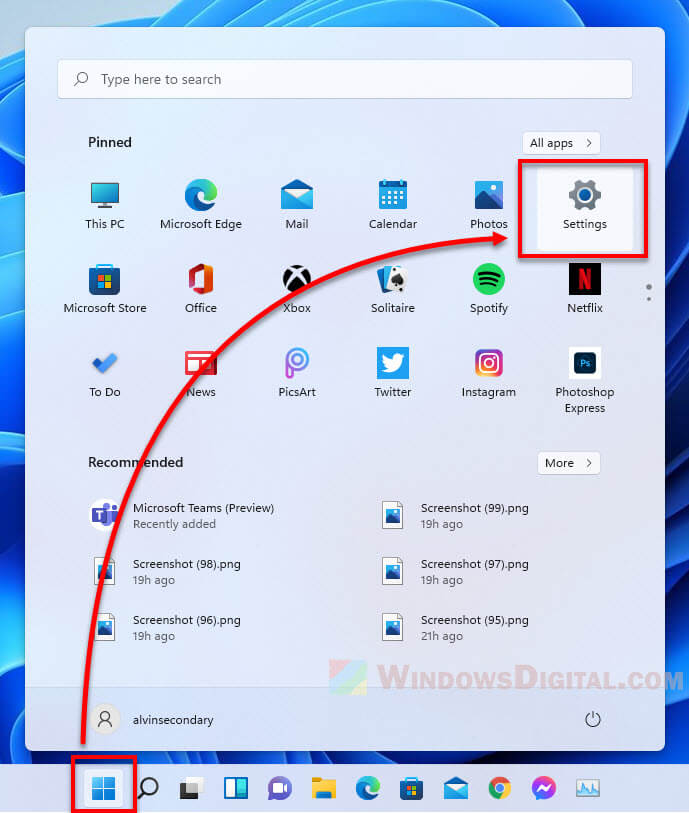Open Photoshop Express
The width and height of the screenshot is (689, 813).
(585, 381)
